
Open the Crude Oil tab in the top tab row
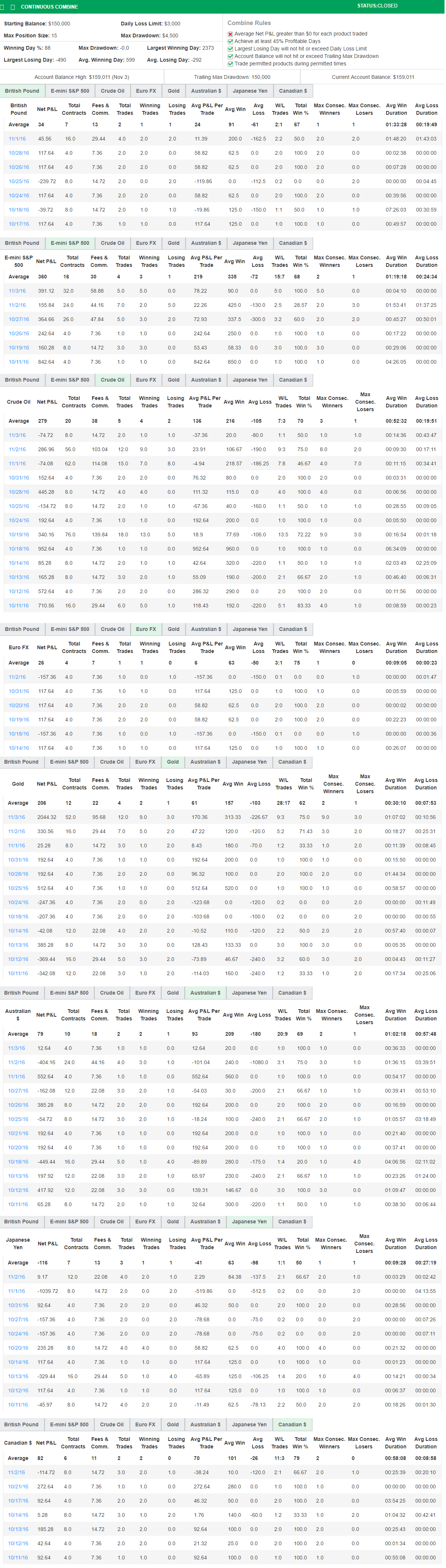(x=112, y=91)
